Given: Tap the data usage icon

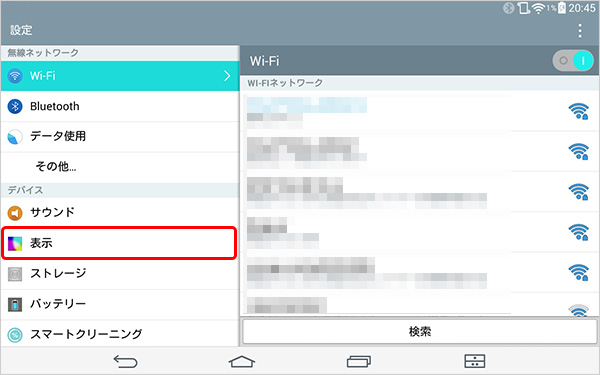Looking at the screenshot, I should click(15, 137).
